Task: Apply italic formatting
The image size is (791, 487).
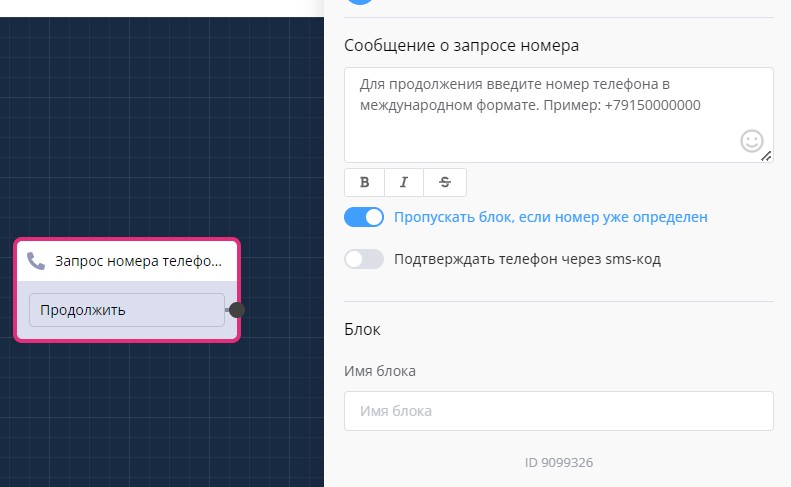Action: pos(404,182)
